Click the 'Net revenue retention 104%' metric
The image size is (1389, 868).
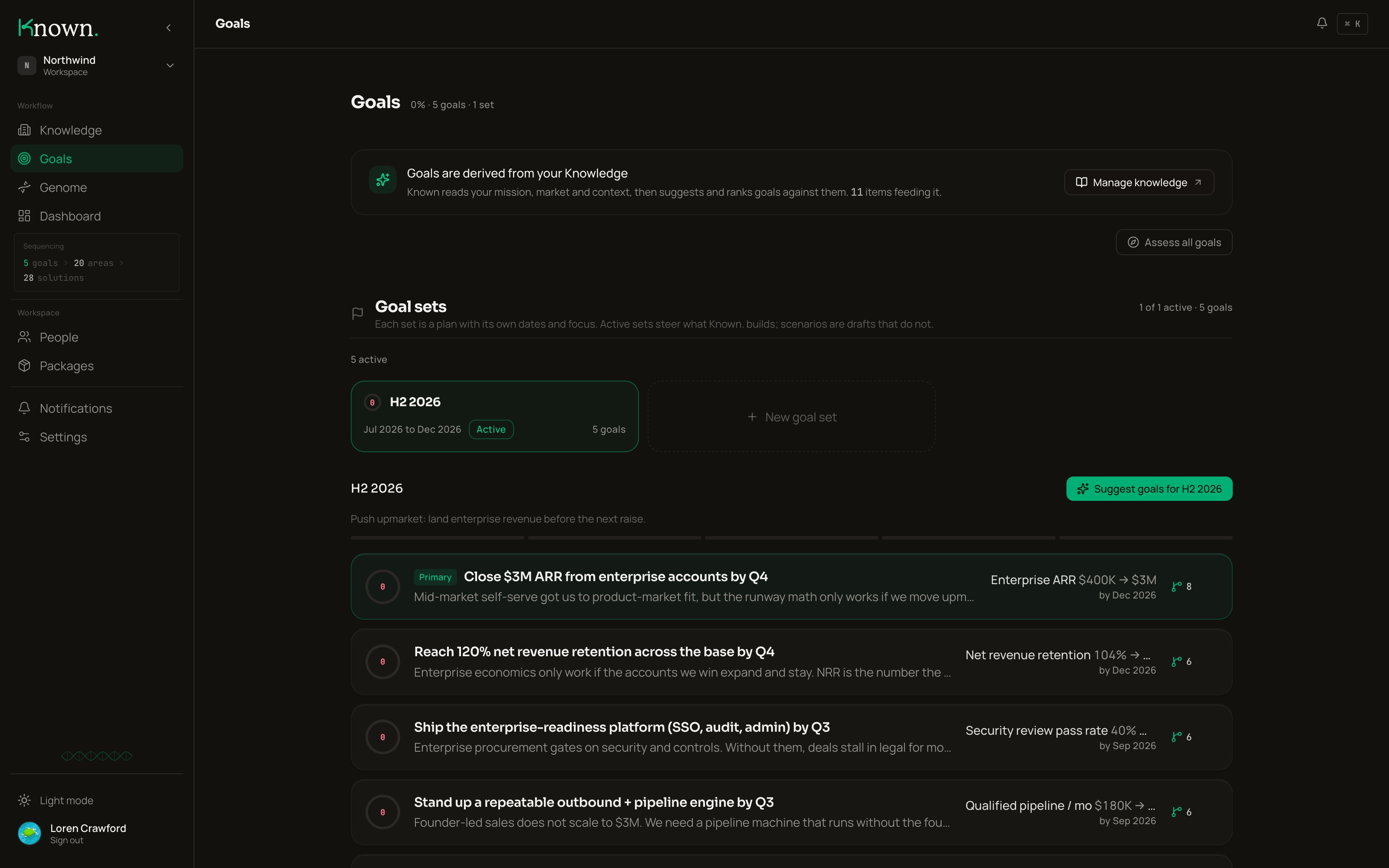[x=1058, y=655]
